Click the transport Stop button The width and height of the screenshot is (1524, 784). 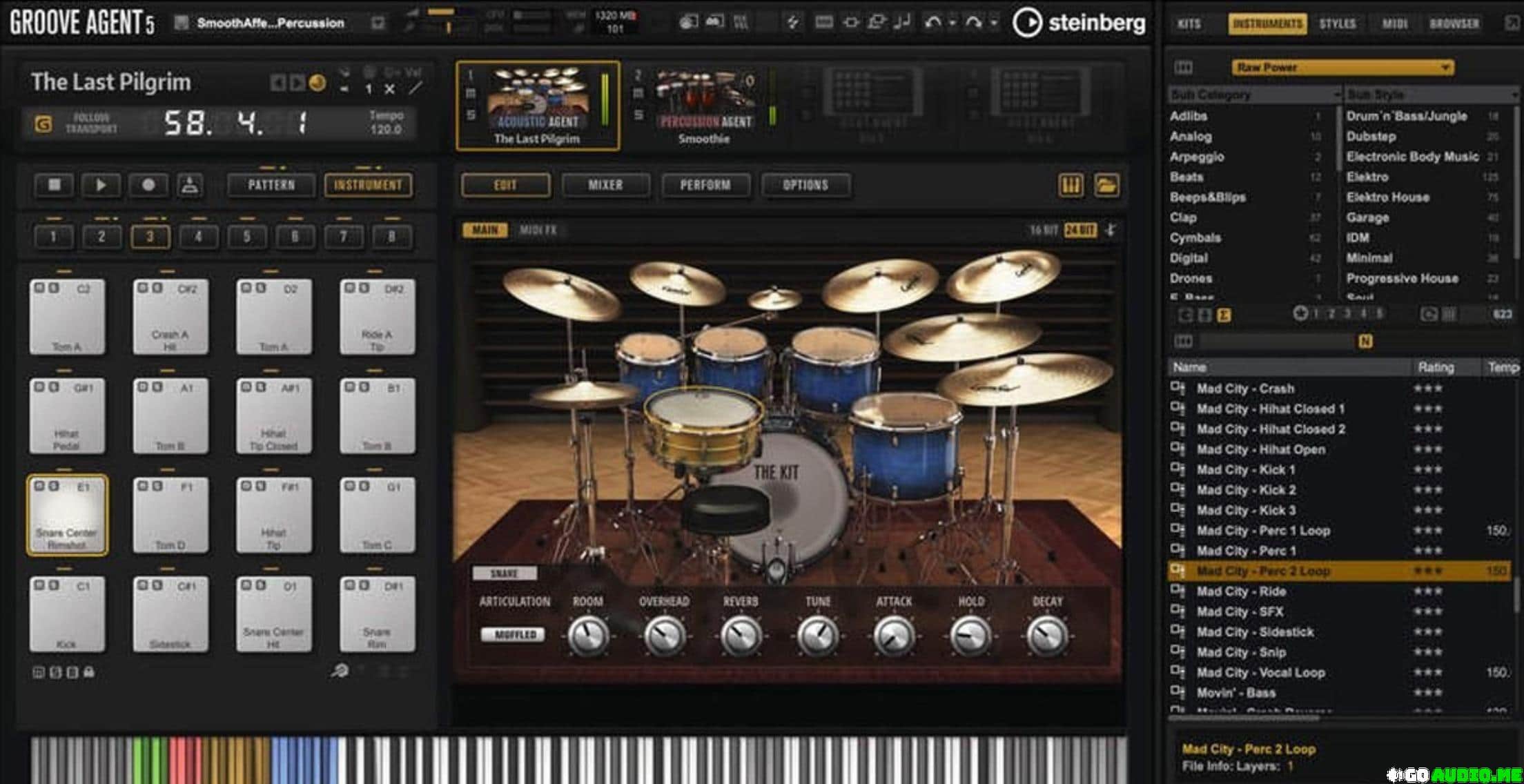[54, 185]
